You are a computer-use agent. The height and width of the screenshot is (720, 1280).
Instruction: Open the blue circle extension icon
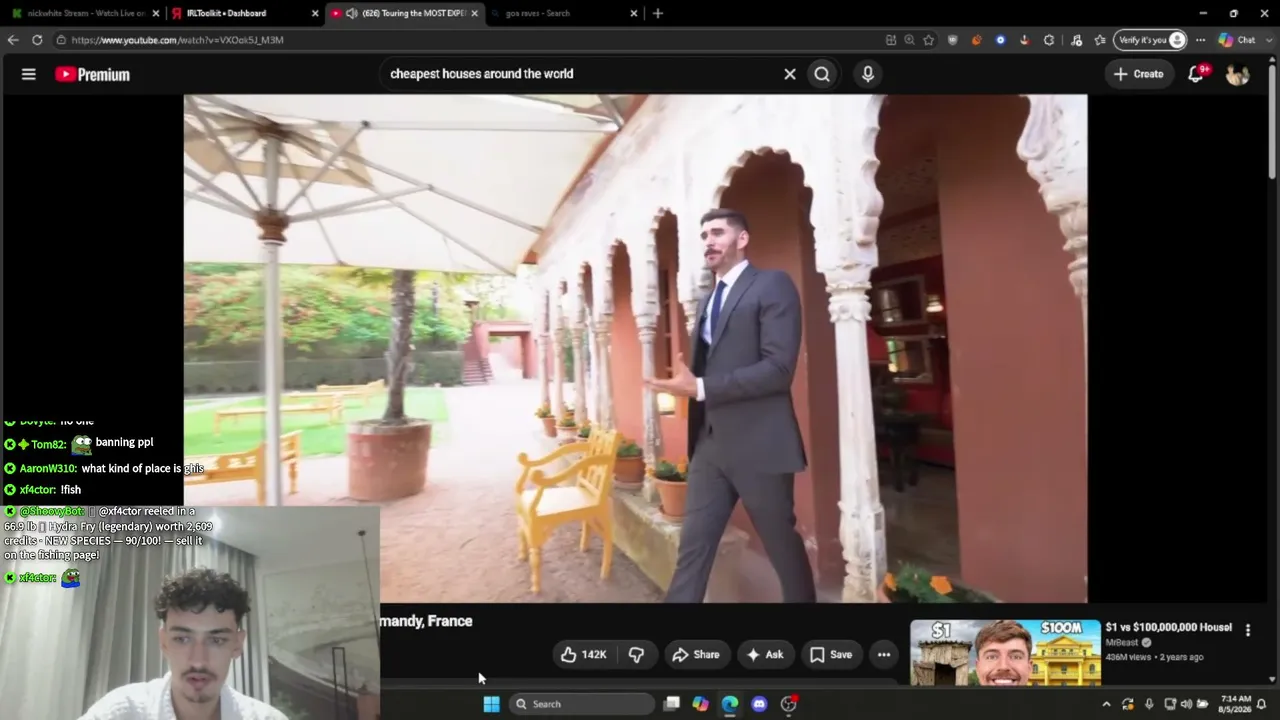click(1001, 40)
